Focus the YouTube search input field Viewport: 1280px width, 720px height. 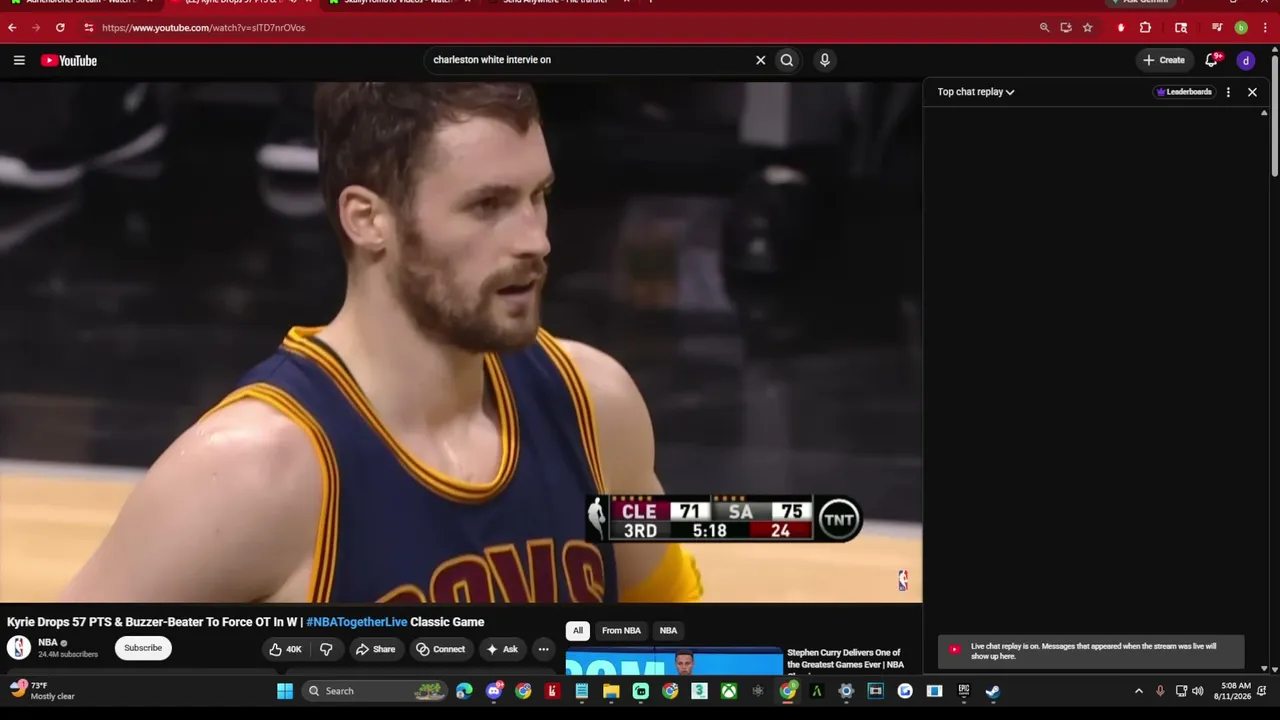tap(590, 60)
